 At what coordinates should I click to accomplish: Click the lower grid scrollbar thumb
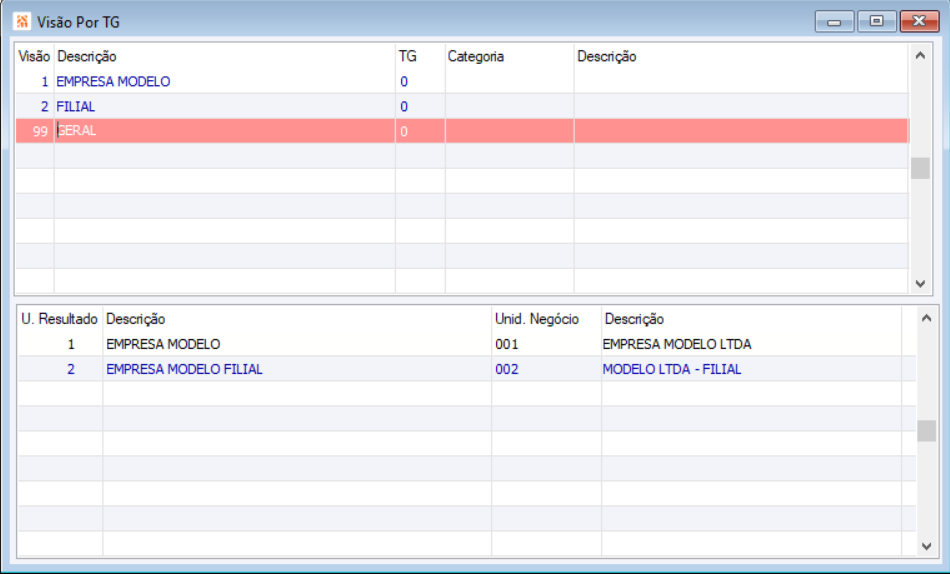tap(926, 431)
